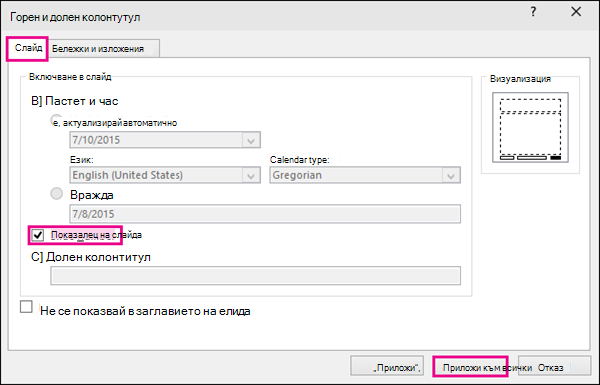Click the Пастет и час label
The width and height of the screenshot is (600, 385).
pyautogui.click(x=82, y=101)
